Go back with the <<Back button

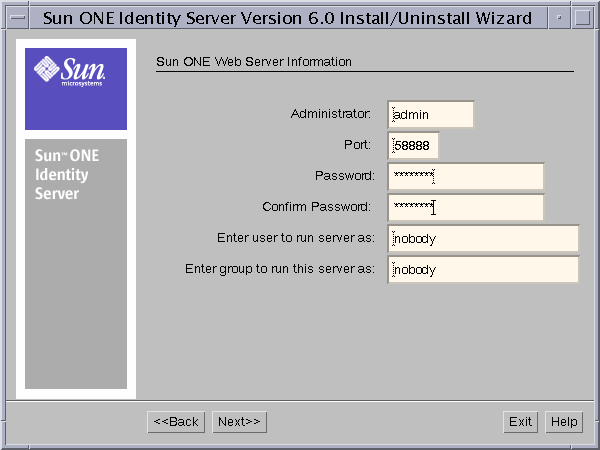pos(176,422)
